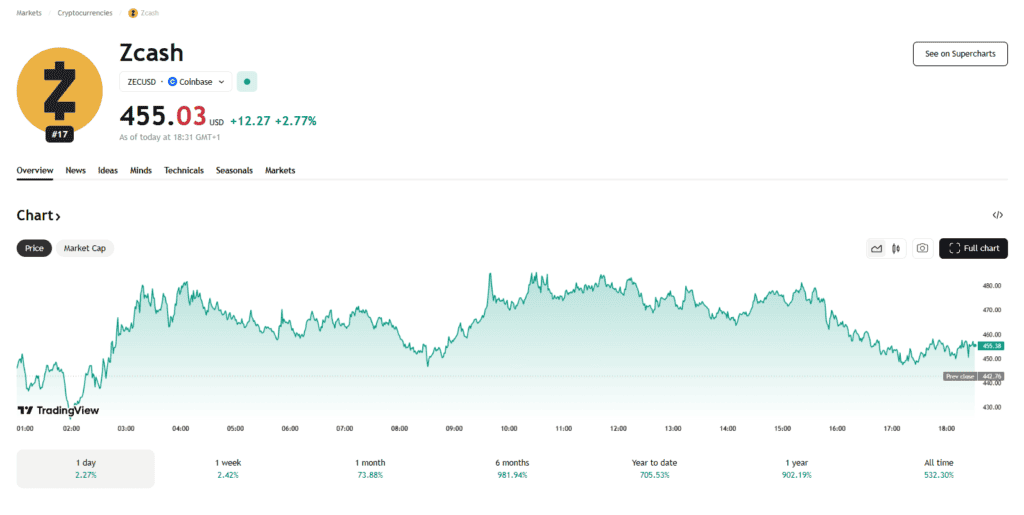Click the #17 rank badge
Screen dimensions: 1024x515
click(x=60, y=134)
